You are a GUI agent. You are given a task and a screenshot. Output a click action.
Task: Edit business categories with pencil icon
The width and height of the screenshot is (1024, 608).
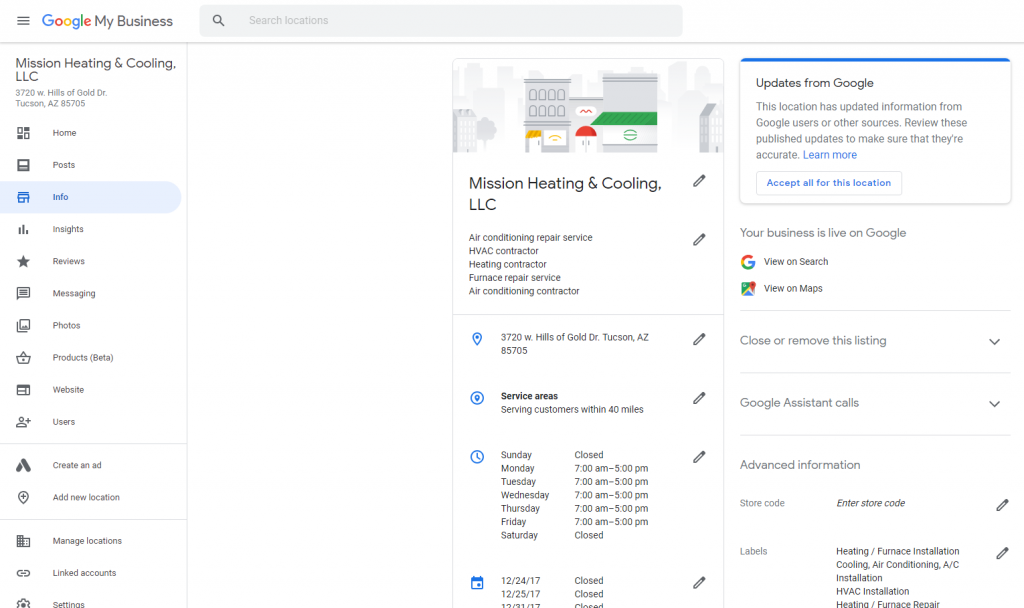click(699, 240)
